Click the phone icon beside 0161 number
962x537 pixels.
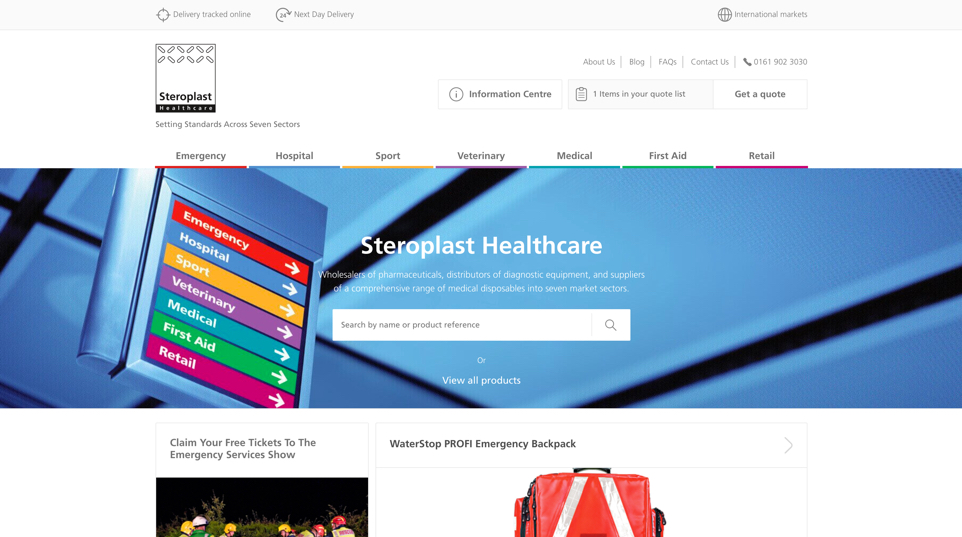tap(747, 62)
